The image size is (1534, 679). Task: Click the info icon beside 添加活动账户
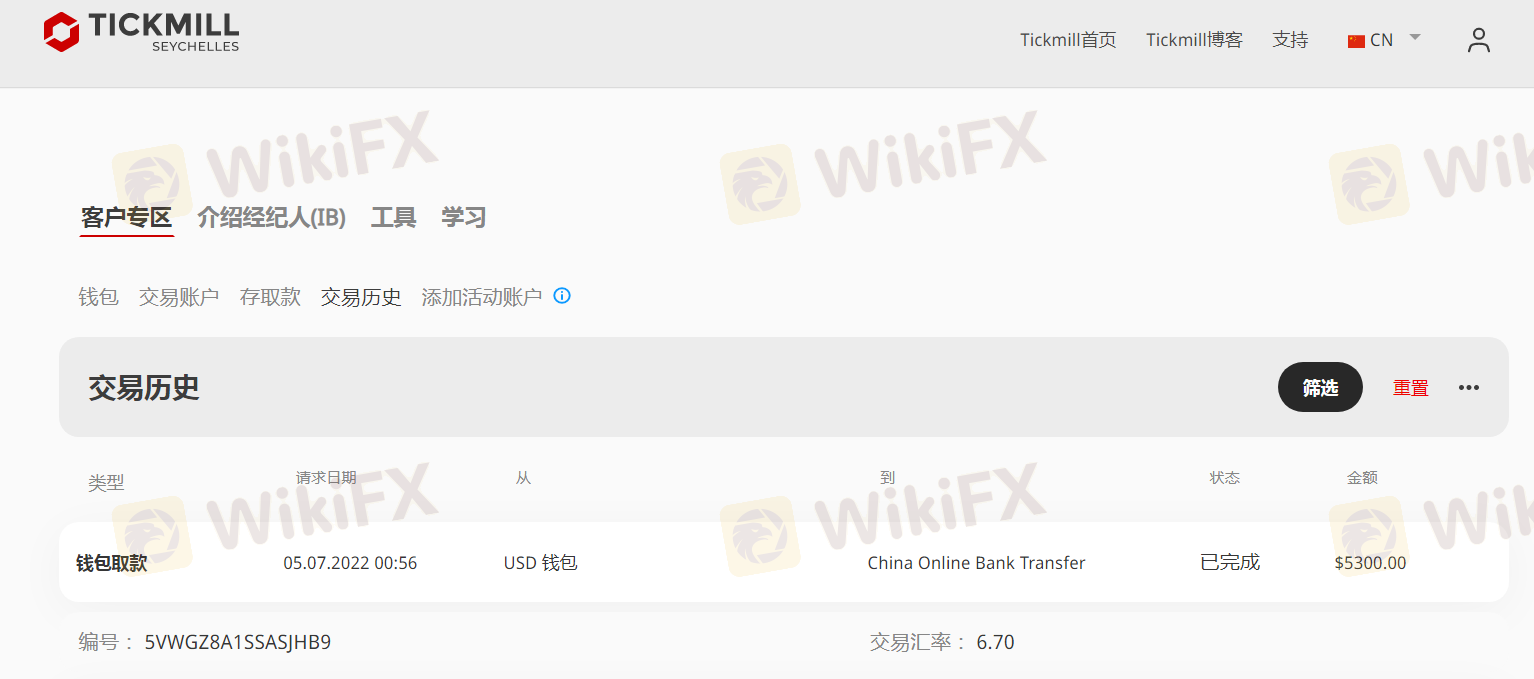pos(562,296)
